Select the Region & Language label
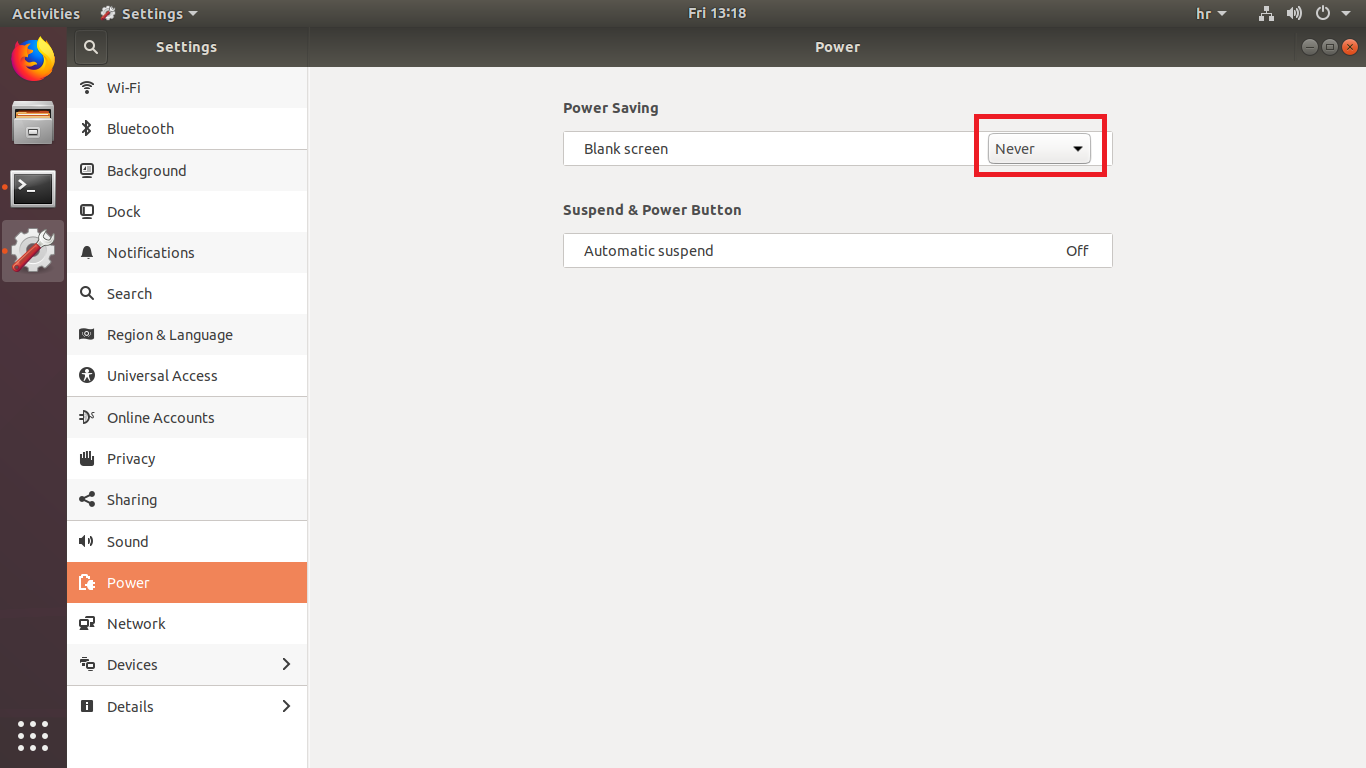The width and height of the screenshot is (1366, 768). pos(170,335)
